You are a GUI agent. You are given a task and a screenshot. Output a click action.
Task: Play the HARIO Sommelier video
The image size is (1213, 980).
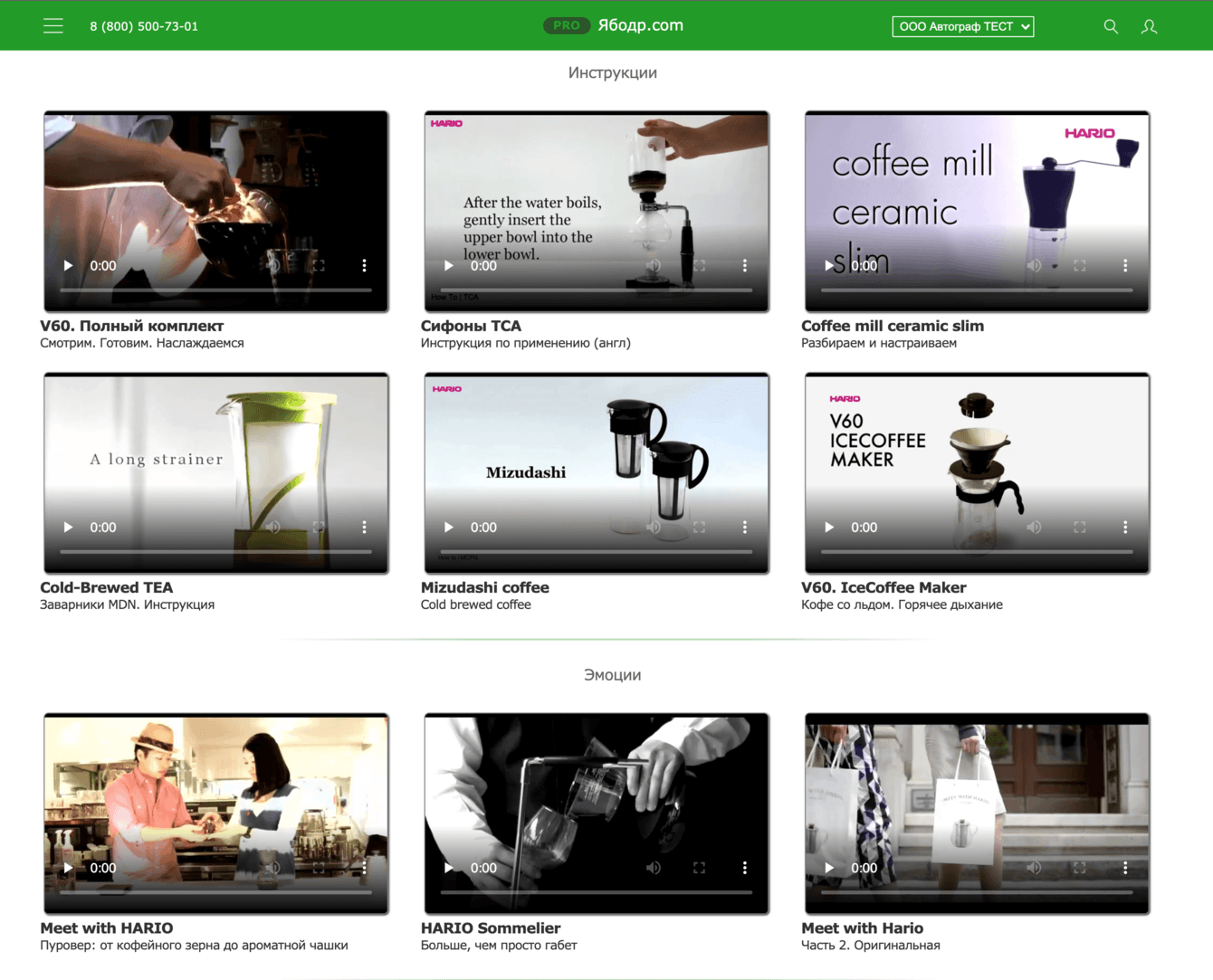point(448,868)
